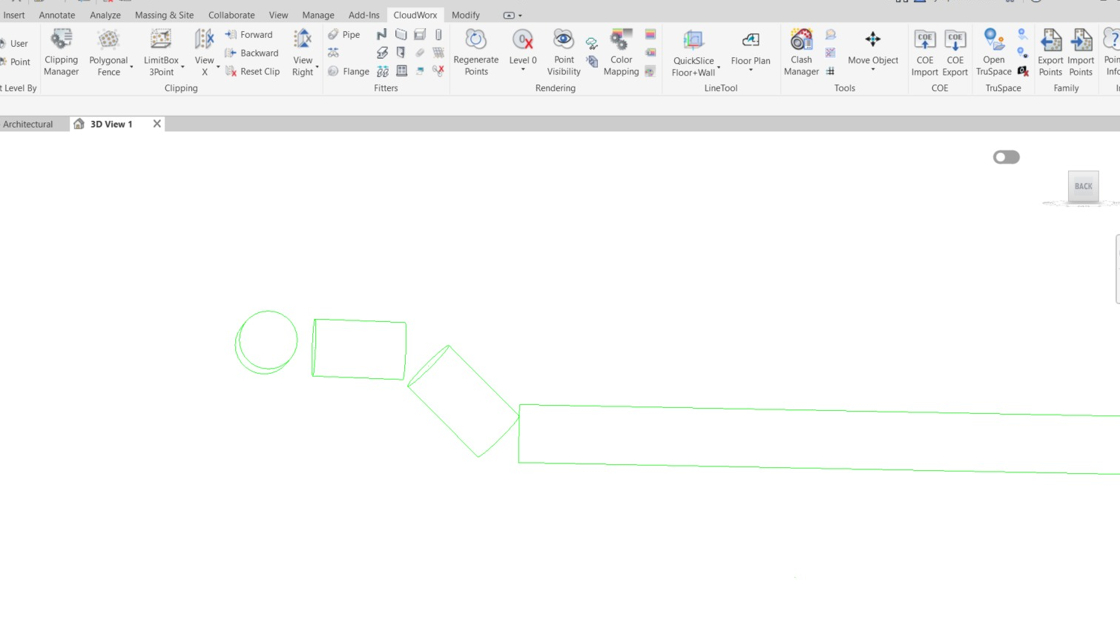Click the COE Import icon

click(924, 41)
